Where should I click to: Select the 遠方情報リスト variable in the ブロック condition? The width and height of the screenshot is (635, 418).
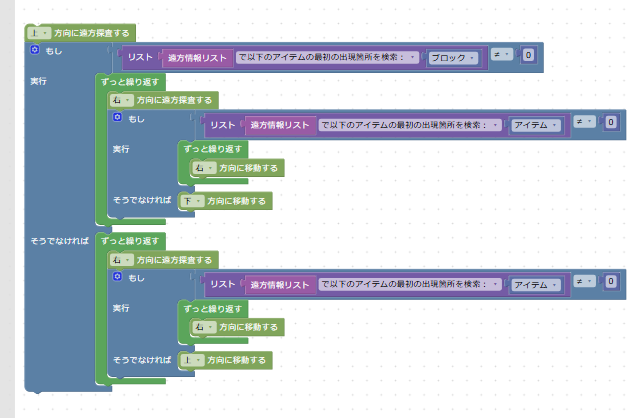pyautogui.click(x=197, y=58)
